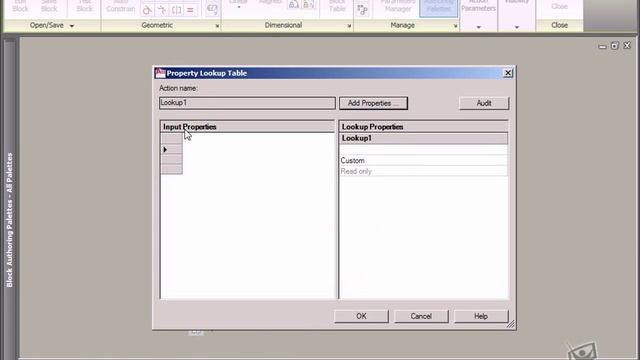Select the Custom row in Lookup Properties
This screenshot has height=360, width=640.
(424, 160)
